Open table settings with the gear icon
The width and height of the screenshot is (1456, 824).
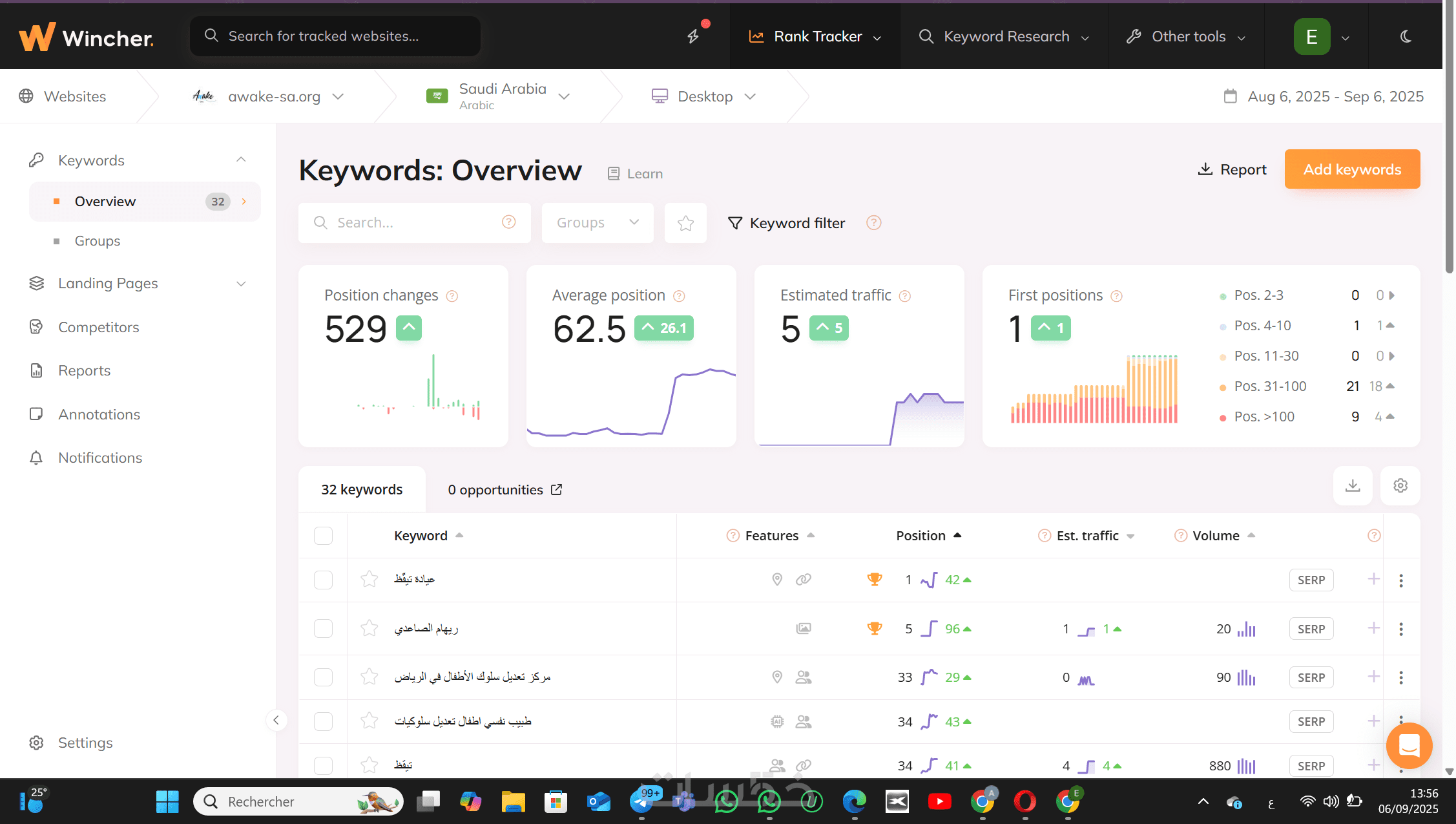click(1400, 485)
